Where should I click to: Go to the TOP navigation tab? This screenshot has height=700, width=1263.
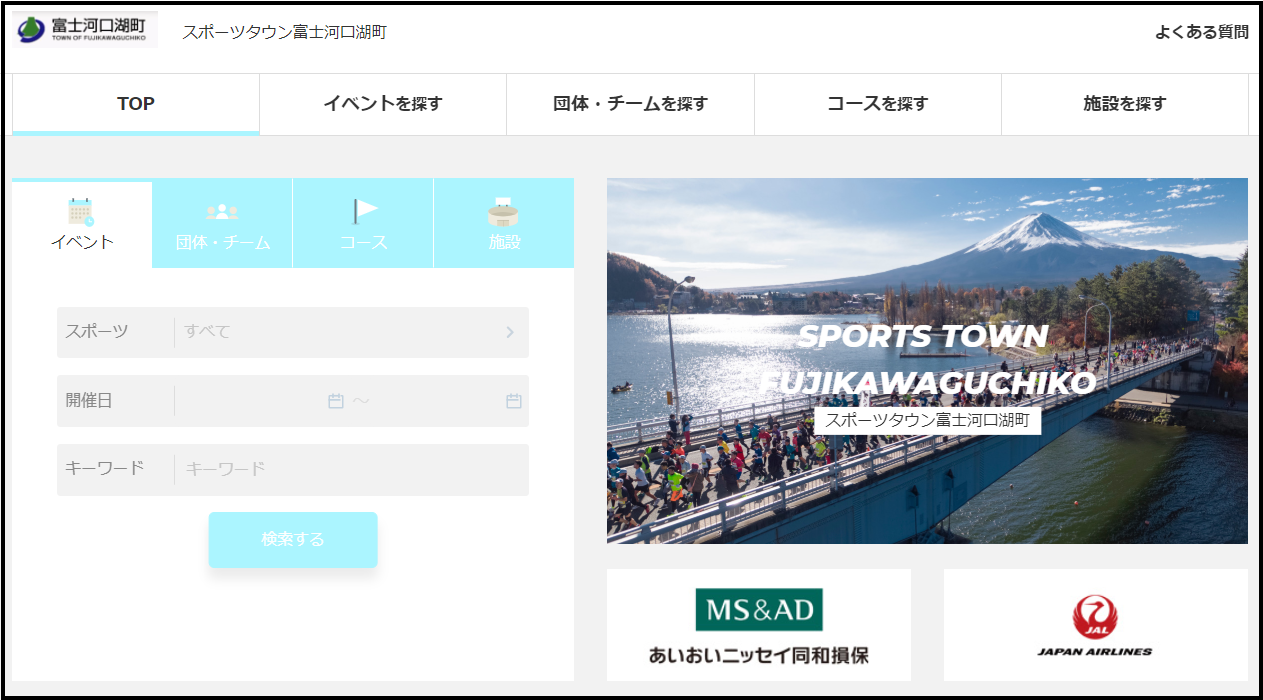pos(136,104)
